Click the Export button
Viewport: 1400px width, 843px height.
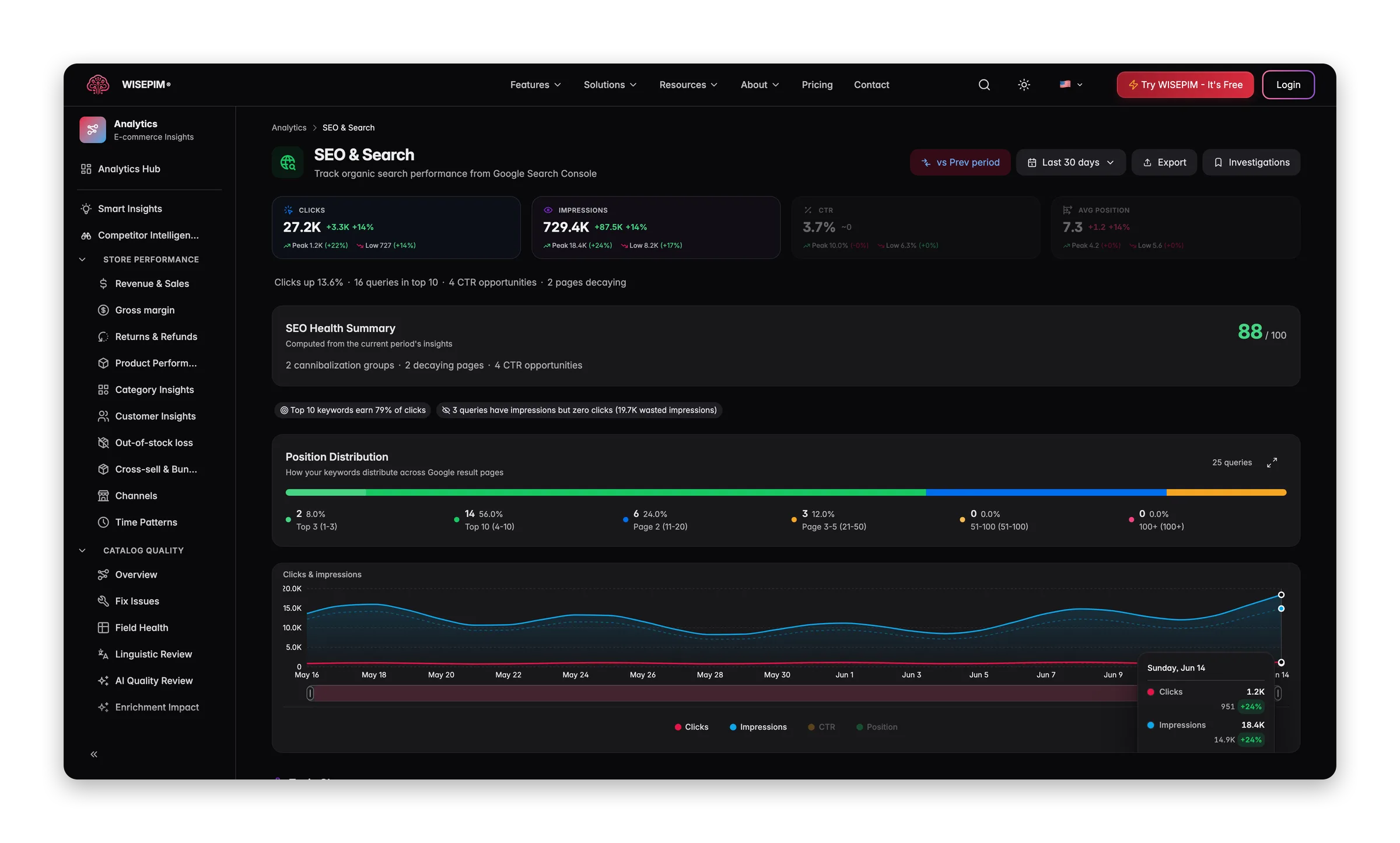pyautogui.click(x=1164, y=162)
